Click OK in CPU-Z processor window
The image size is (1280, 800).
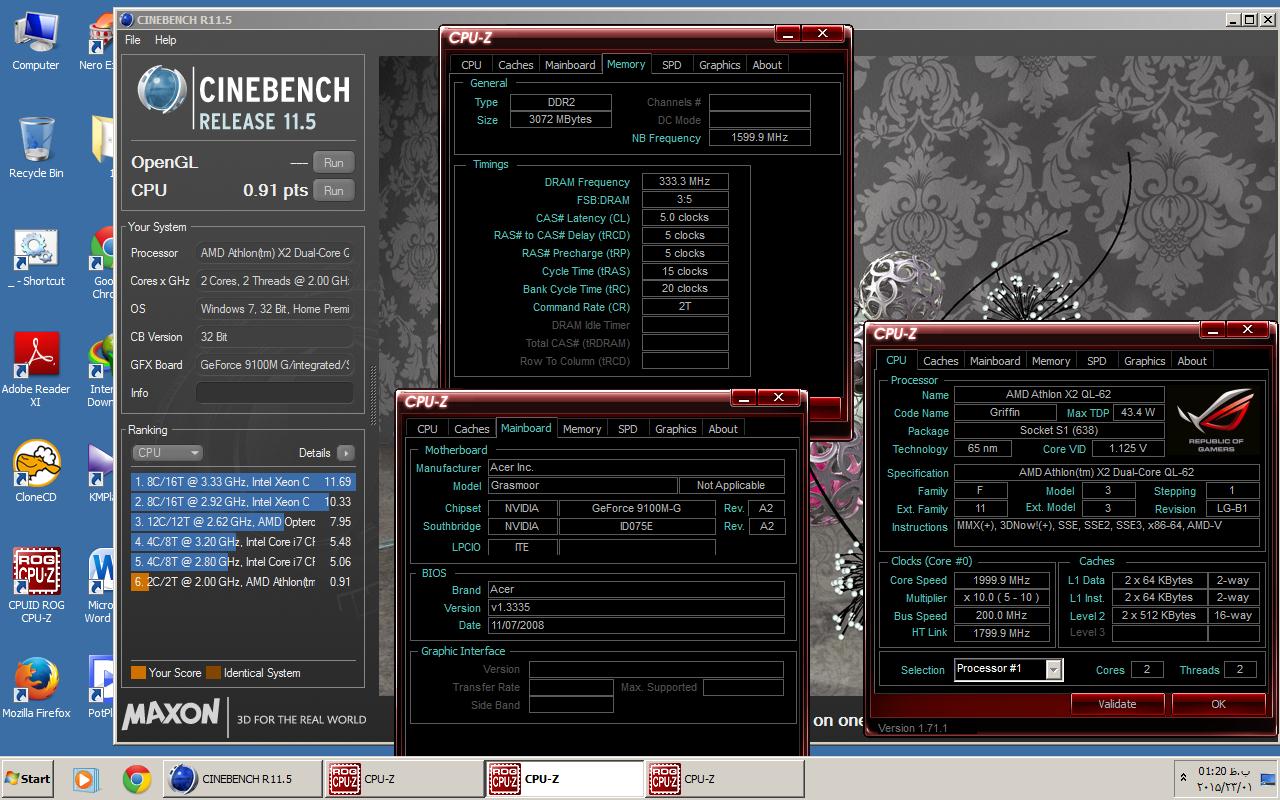point(1218,704)
